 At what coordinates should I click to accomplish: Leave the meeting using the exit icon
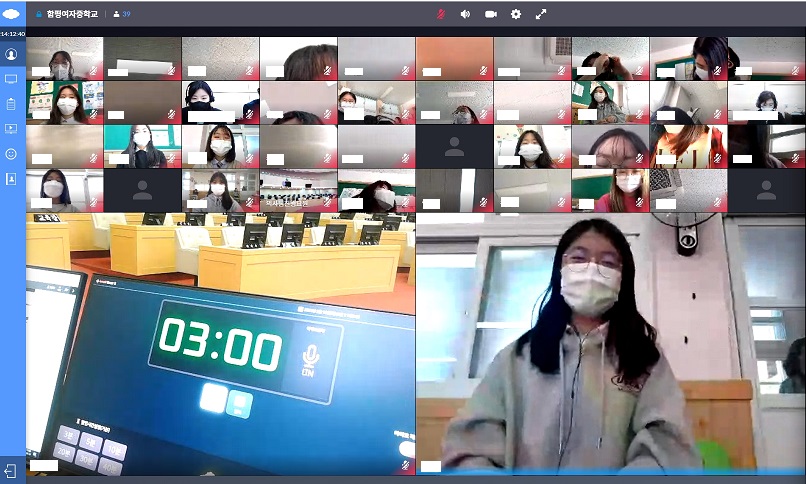click(x=11, y=469)
